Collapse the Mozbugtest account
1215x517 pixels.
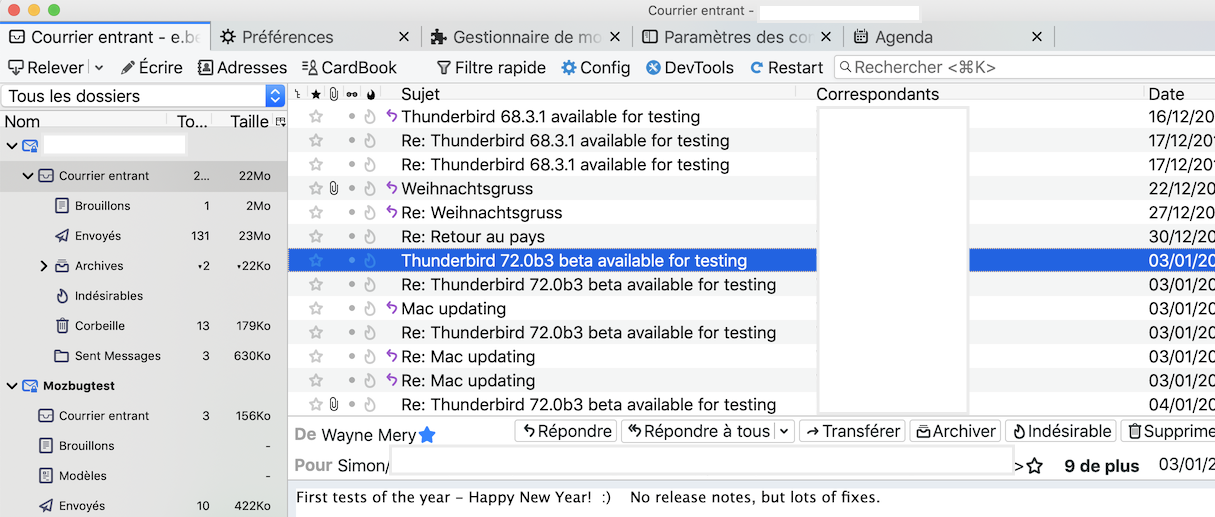[x=11, y=386]
